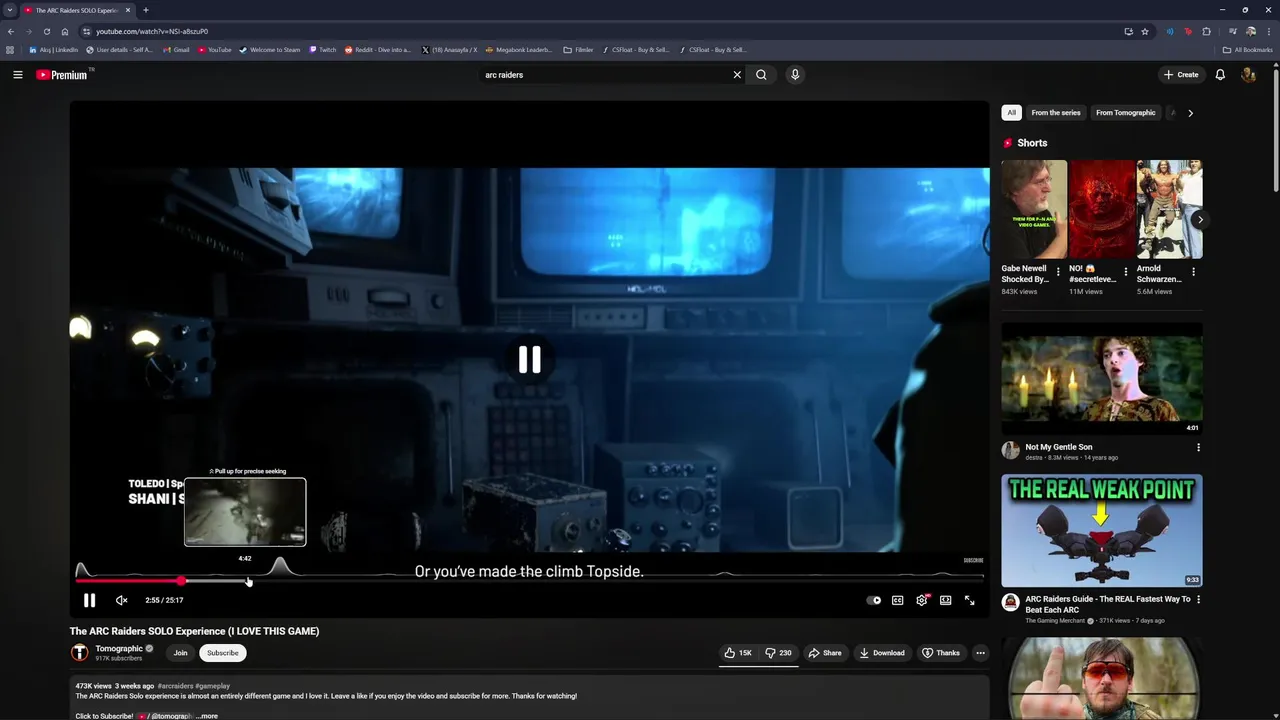Click the red progress scrubber handle
Screen dimensions: 1280x720
tap(181, 580)
